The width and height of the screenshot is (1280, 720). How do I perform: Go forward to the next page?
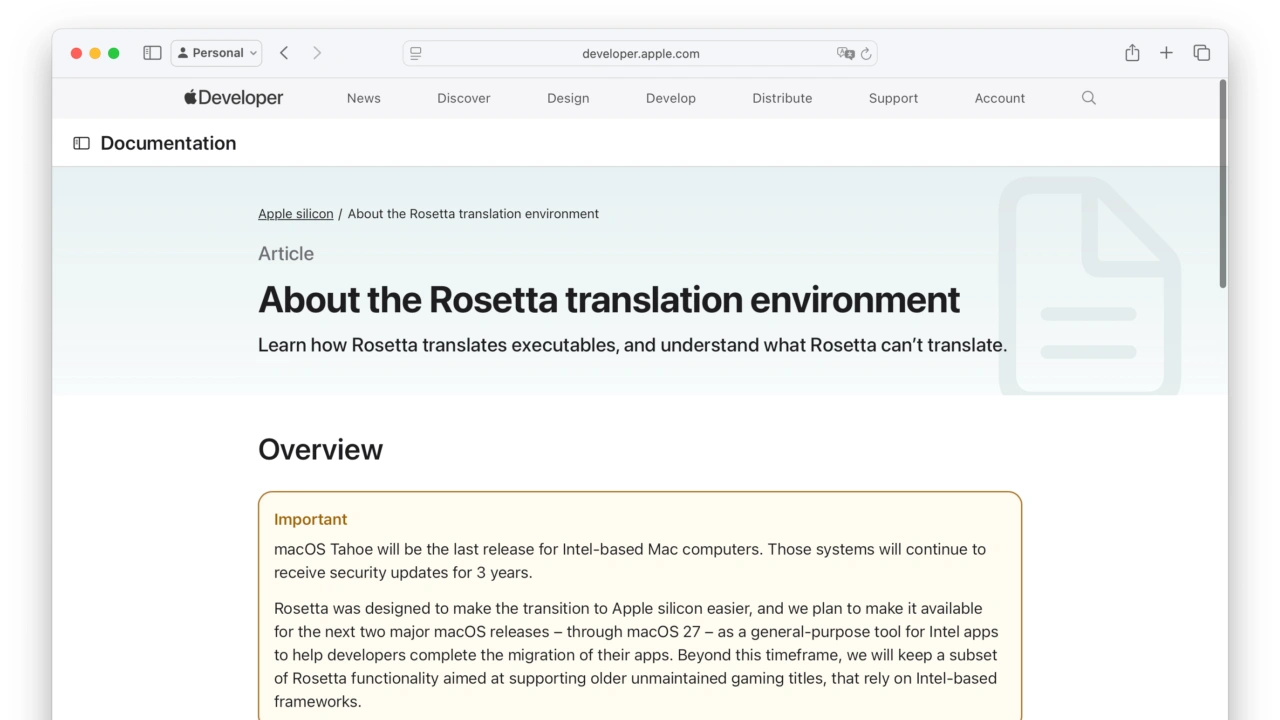(317, 53)
